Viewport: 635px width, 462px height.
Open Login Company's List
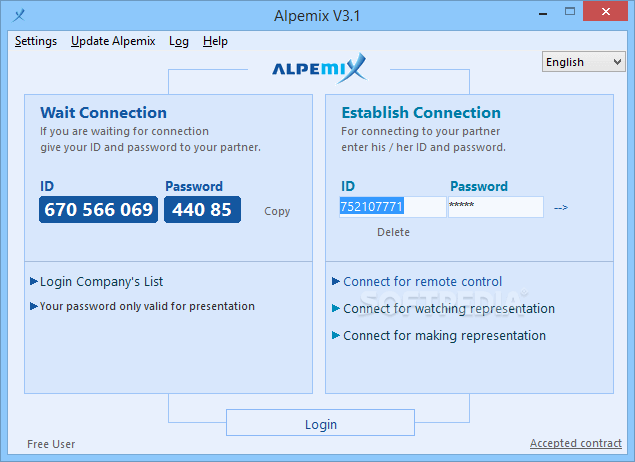click(101, 281)
